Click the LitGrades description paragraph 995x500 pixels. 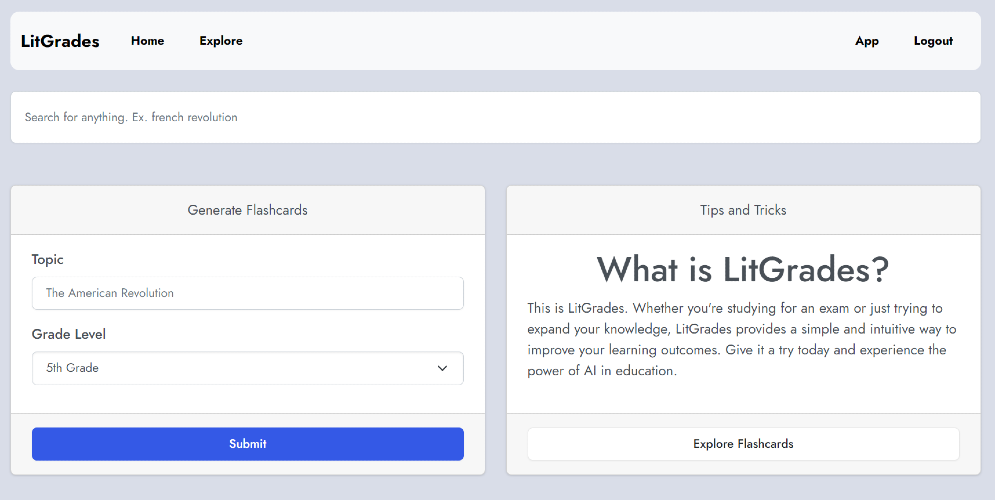[x=743, y=339]
